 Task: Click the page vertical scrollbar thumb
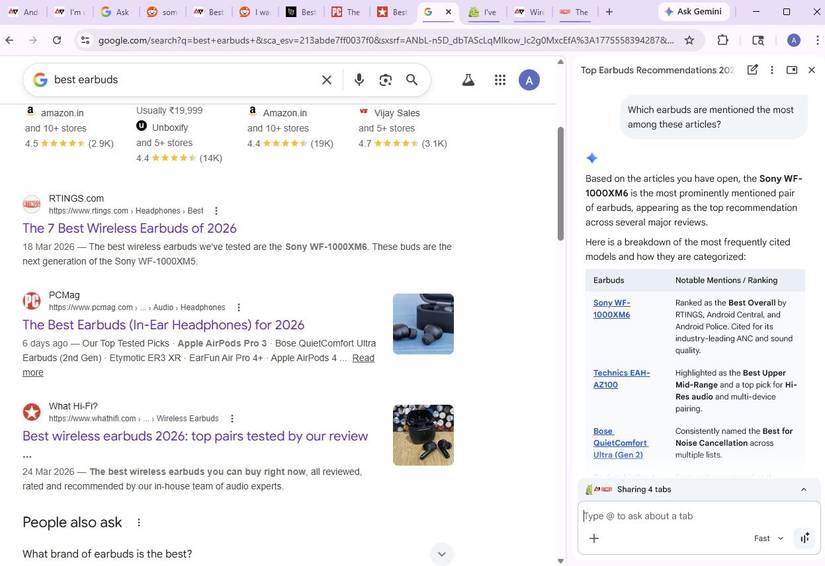point(560,183)
